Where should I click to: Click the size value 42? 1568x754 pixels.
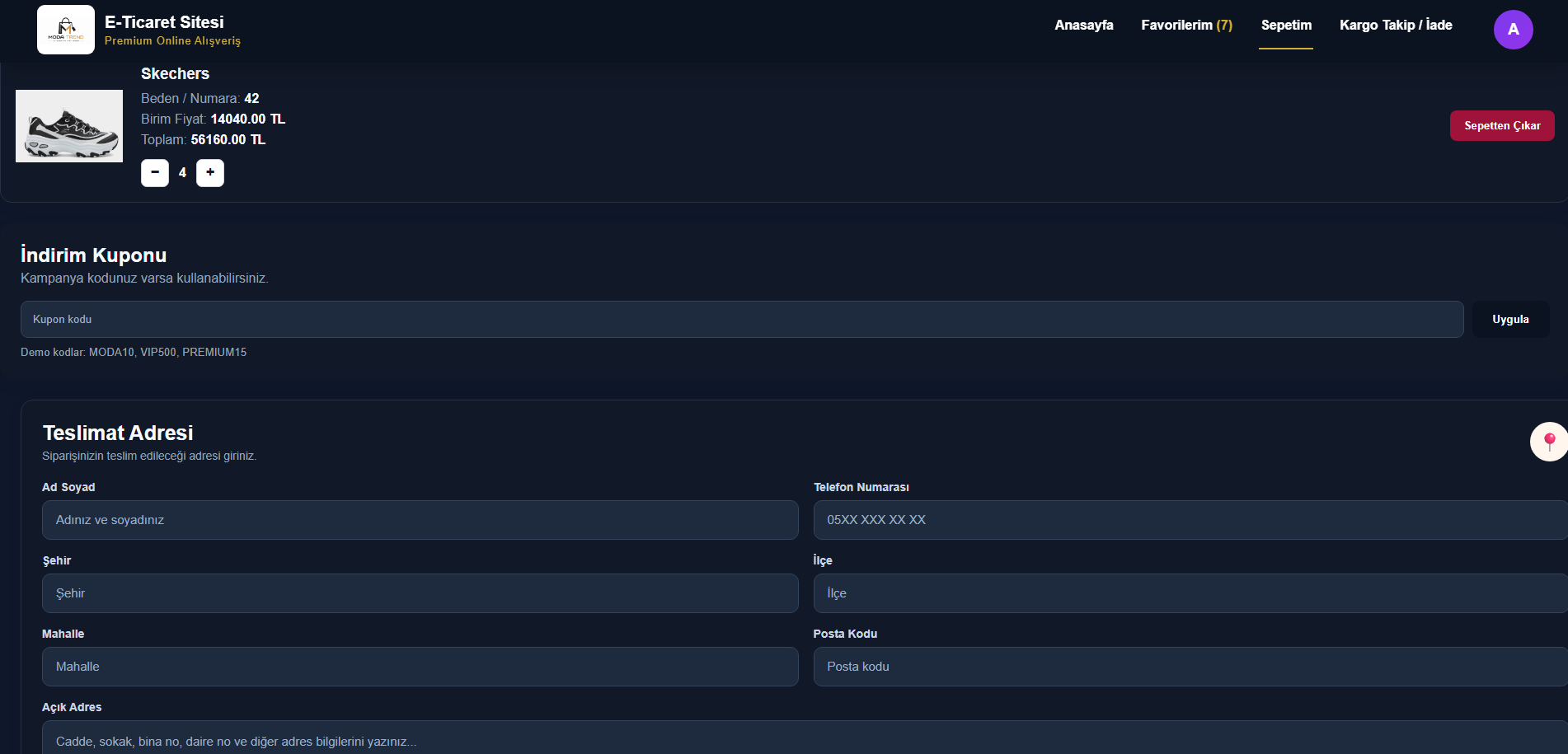(251, 98)
